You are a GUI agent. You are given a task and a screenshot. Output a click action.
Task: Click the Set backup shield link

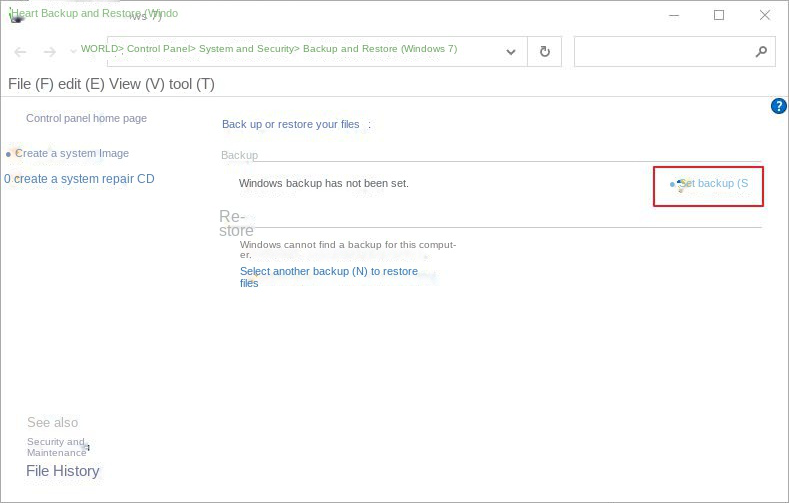click(x=710, y=184)
